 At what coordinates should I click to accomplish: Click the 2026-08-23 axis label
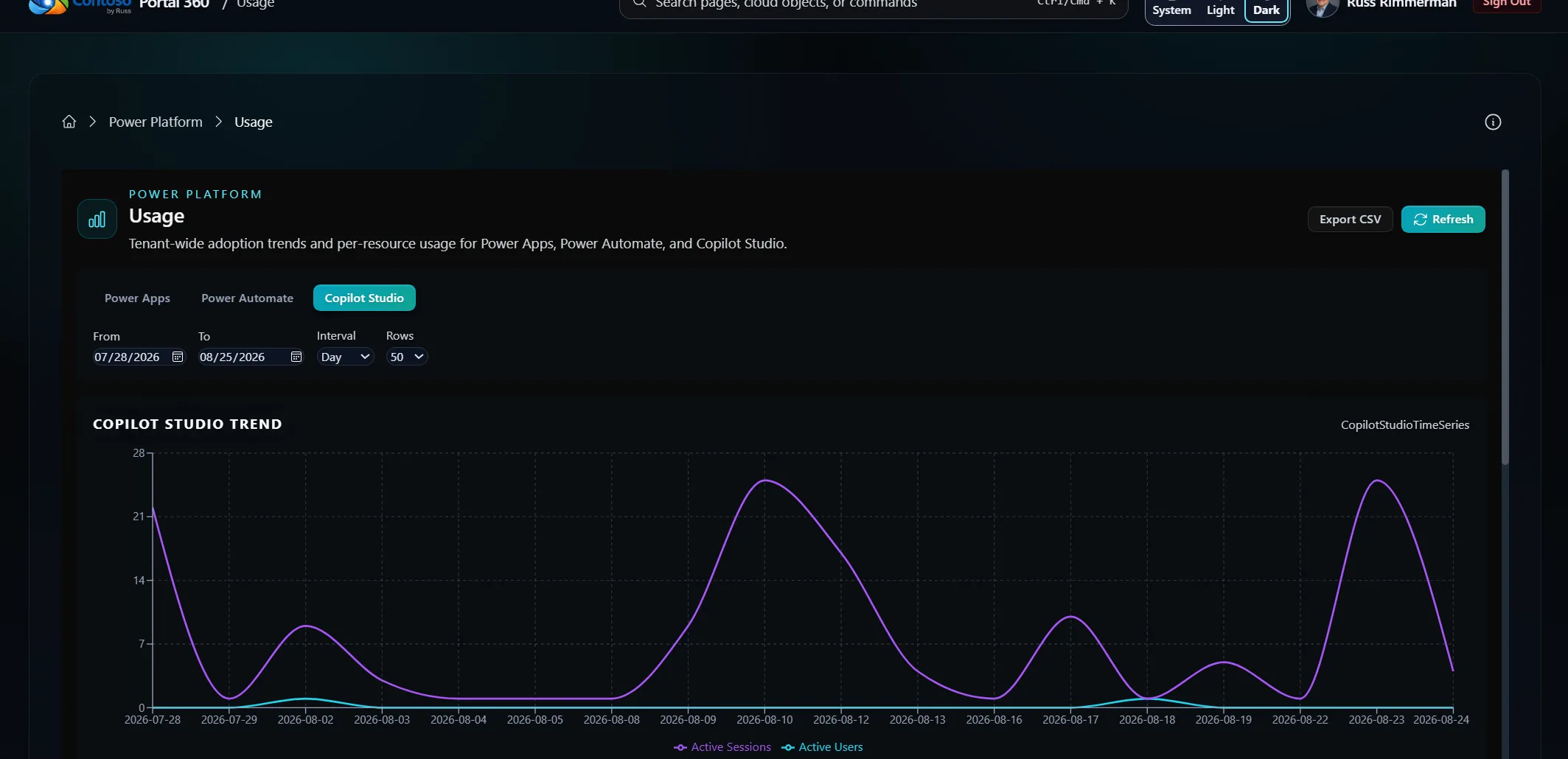1376,720
